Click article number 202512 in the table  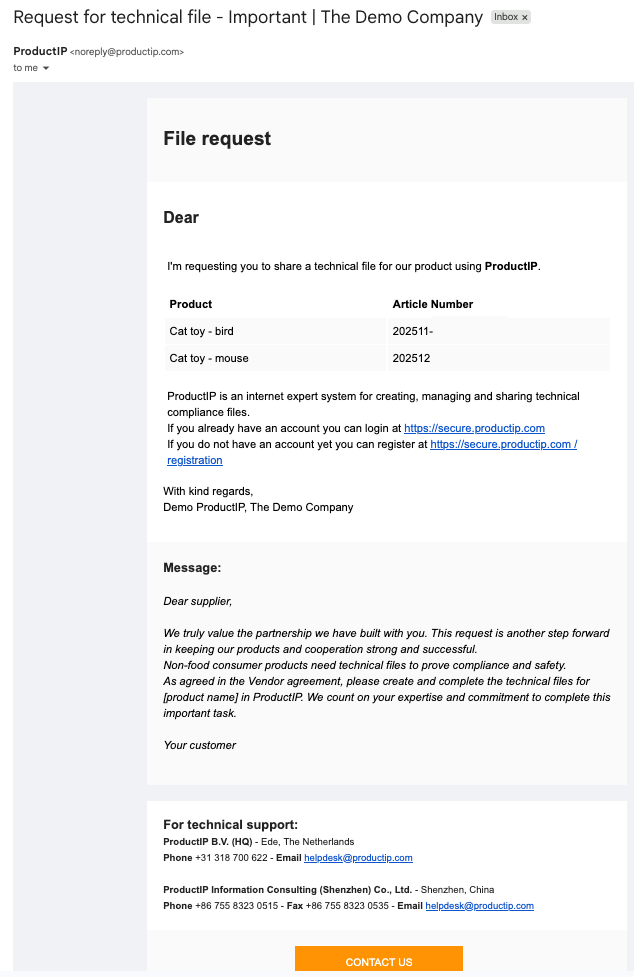click(411, 358)
